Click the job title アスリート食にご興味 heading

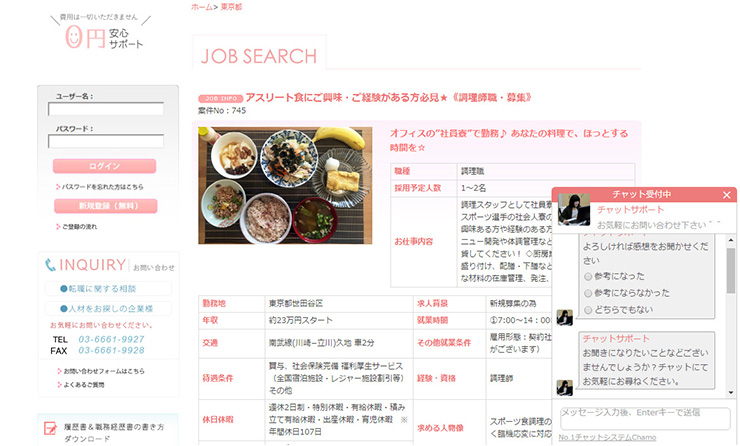click(388, 98)
